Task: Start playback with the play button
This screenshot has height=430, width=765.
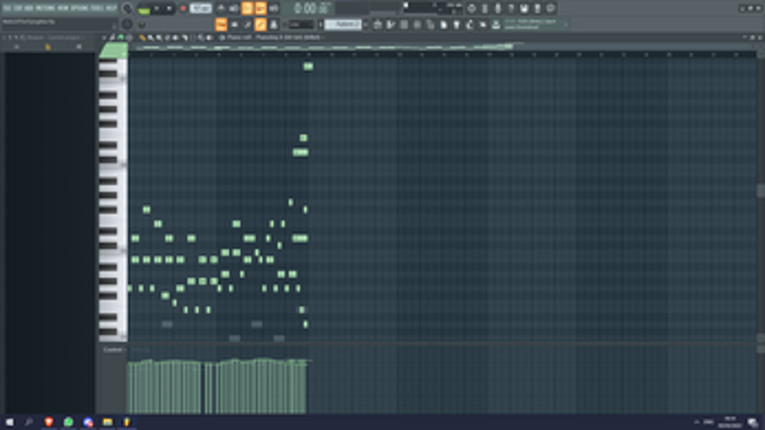Action: (157, 8)
